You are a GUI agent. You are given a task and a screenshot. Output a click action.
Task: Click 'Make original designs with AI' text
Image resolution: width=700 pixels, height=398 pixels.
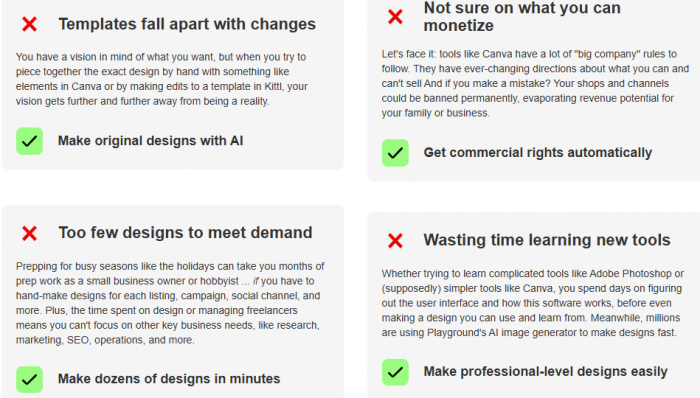pos(150,141)
